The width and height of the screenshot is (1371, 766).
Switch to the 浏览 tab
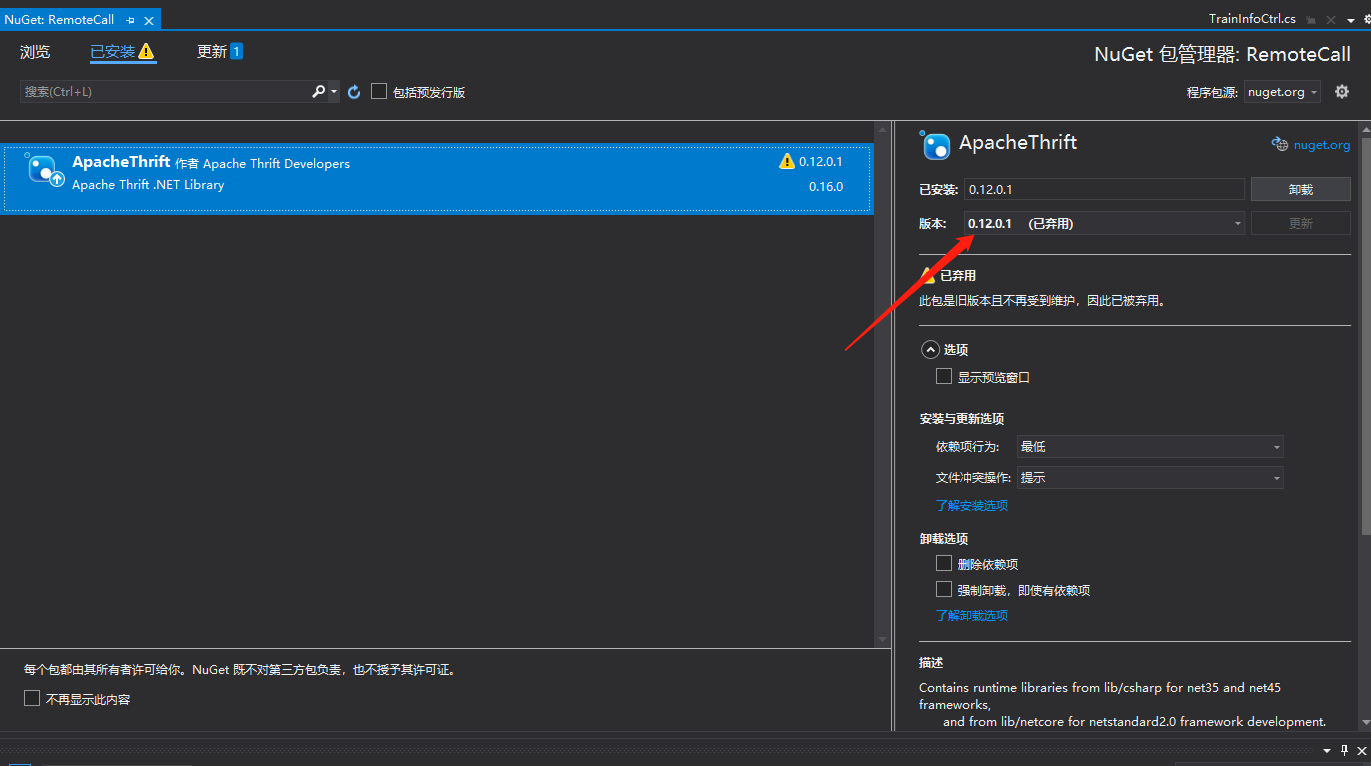[x=35, y=52]
